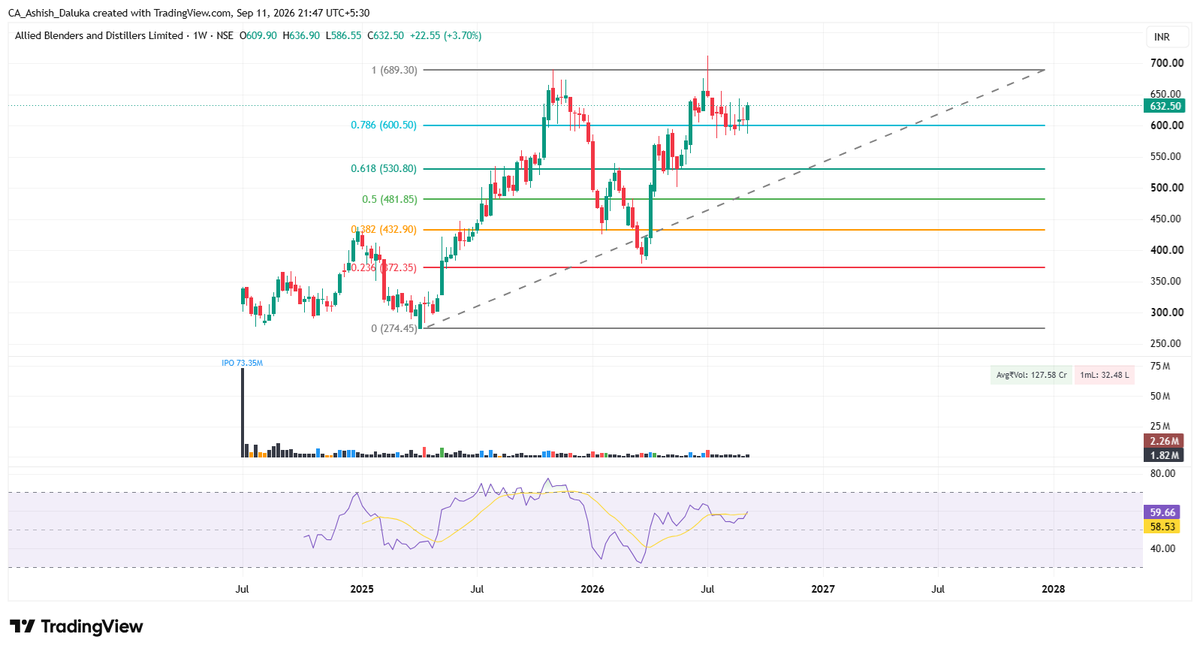This screenshot has height=652, width=1200.
Task: Click the 350.00 price axis label
Action: coord(1165,282)
